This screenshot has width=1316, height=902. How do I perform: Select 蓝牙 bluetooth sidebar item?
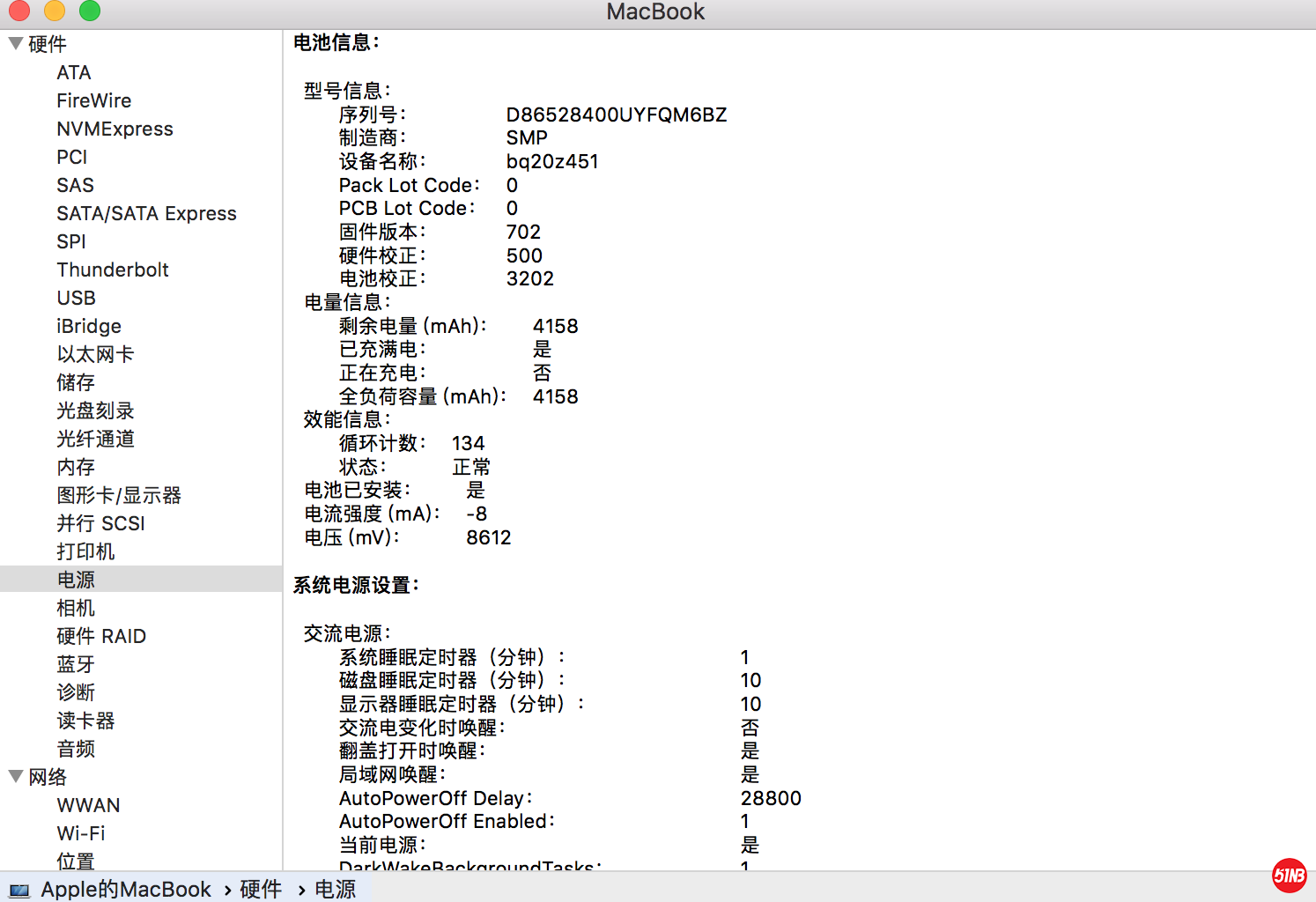pyautogui.click(x=76, y=664)
